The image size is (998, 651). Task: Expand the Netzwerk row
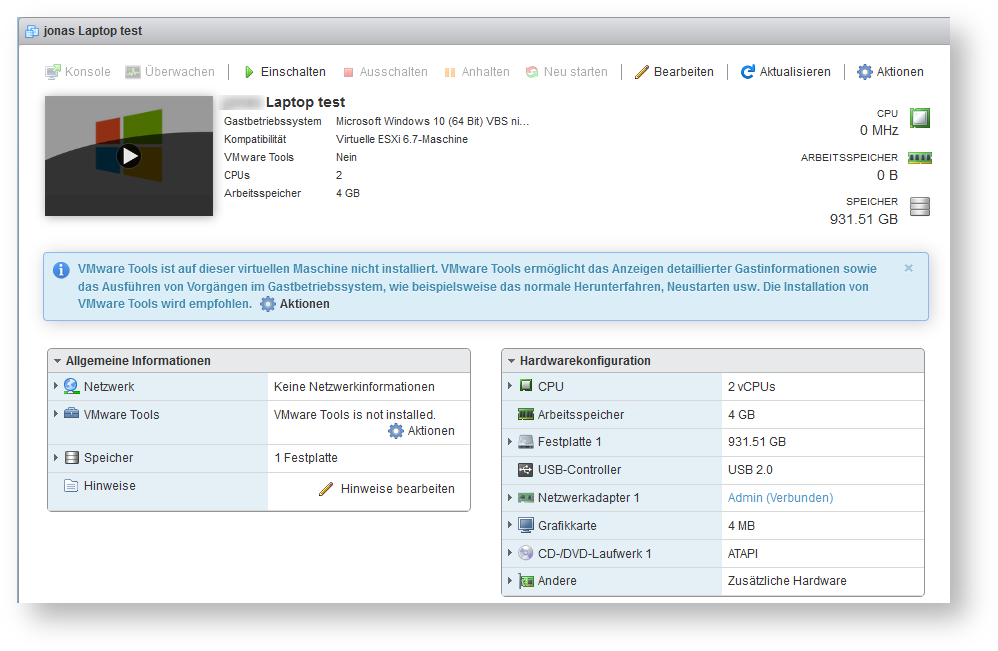click(x=56, y=386)
